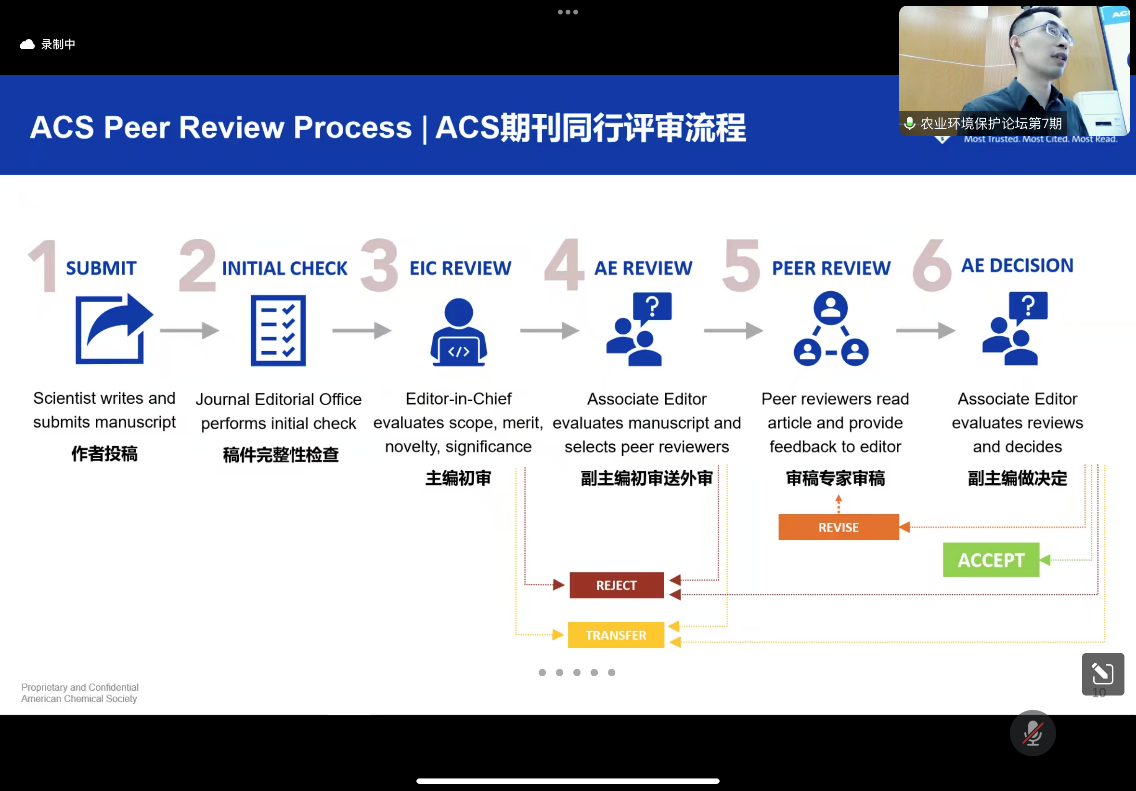Viewport: 1136px width, 791px height.
Task: Click the yellow TRANSFER box
Action: (616, 635)
